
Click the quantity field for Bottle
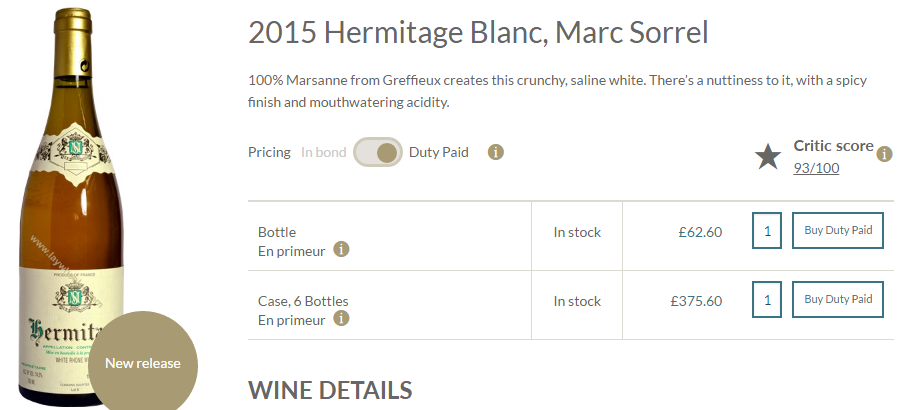point(767,231)
